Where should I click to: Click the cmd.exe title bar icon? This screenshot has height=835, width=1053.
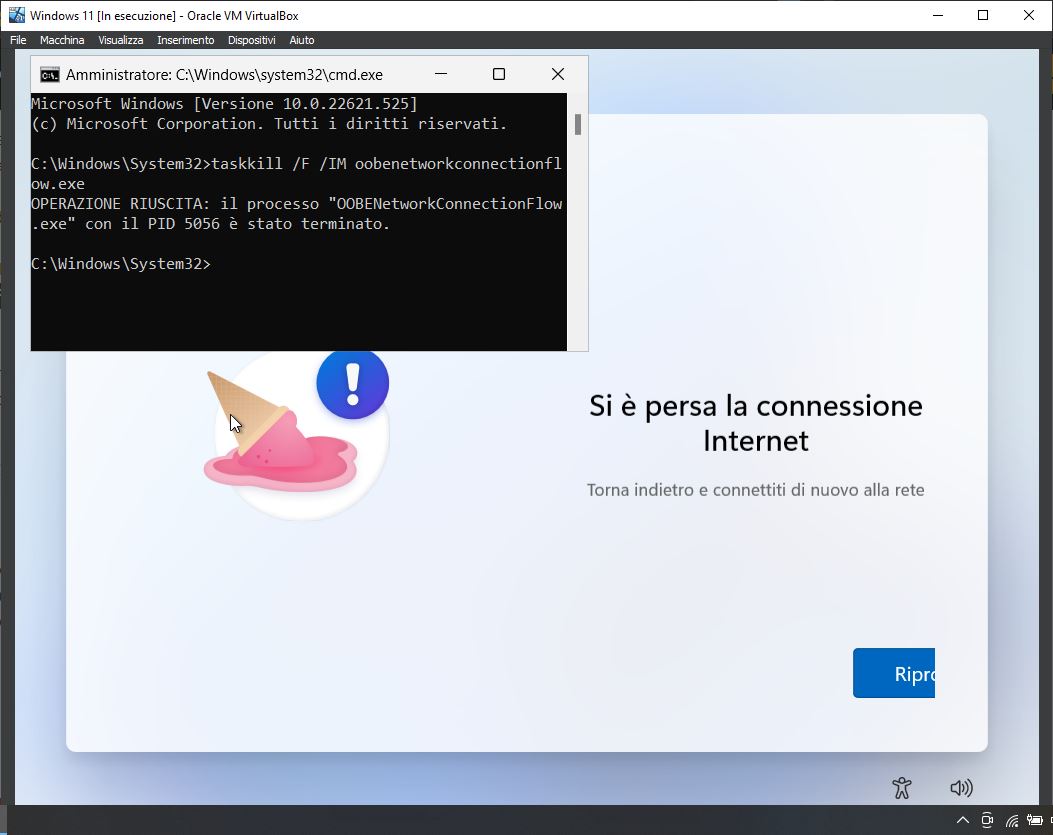(50, 75)
